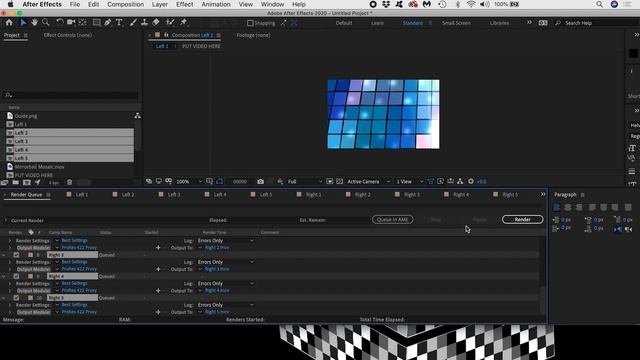Click the Right 3.mov output path link
The image size is (640, 360).
pyautogui.click(x=217, y=269)
